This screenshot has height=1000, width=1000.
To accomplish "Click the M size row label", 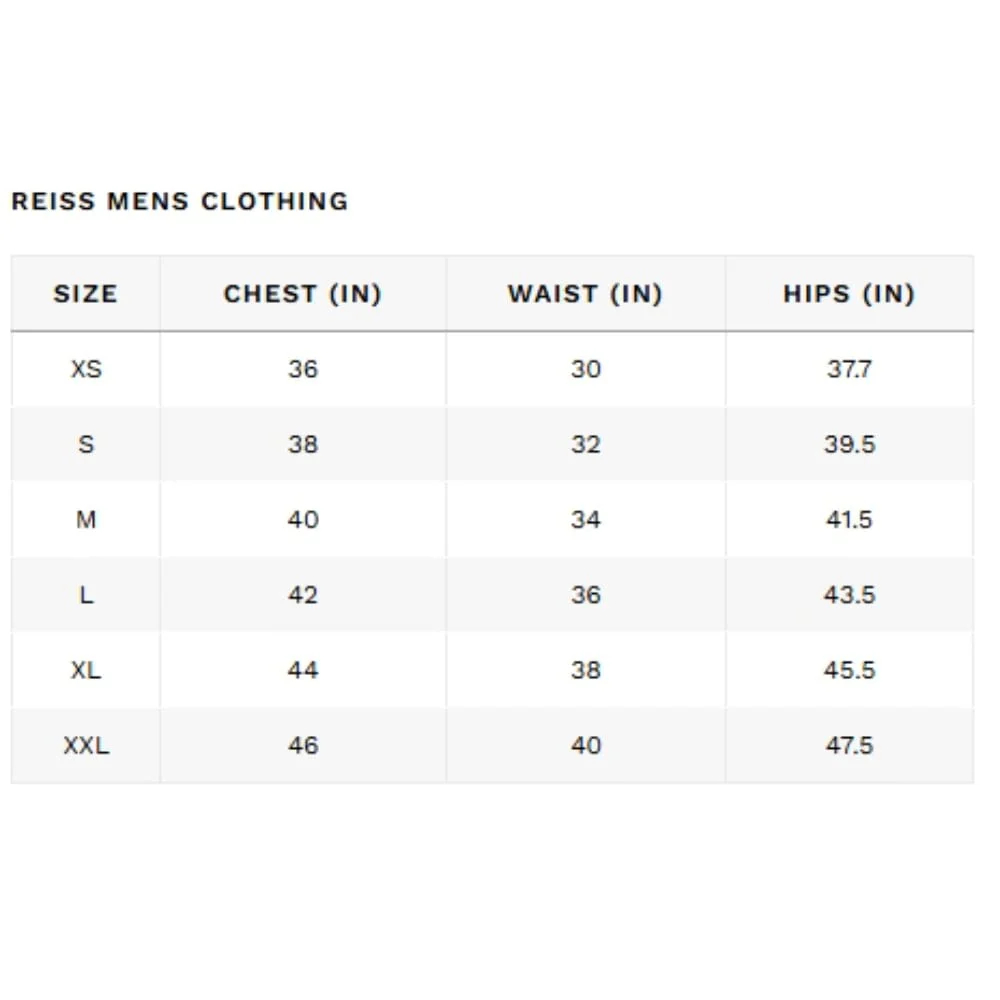I will pos(86,520).
